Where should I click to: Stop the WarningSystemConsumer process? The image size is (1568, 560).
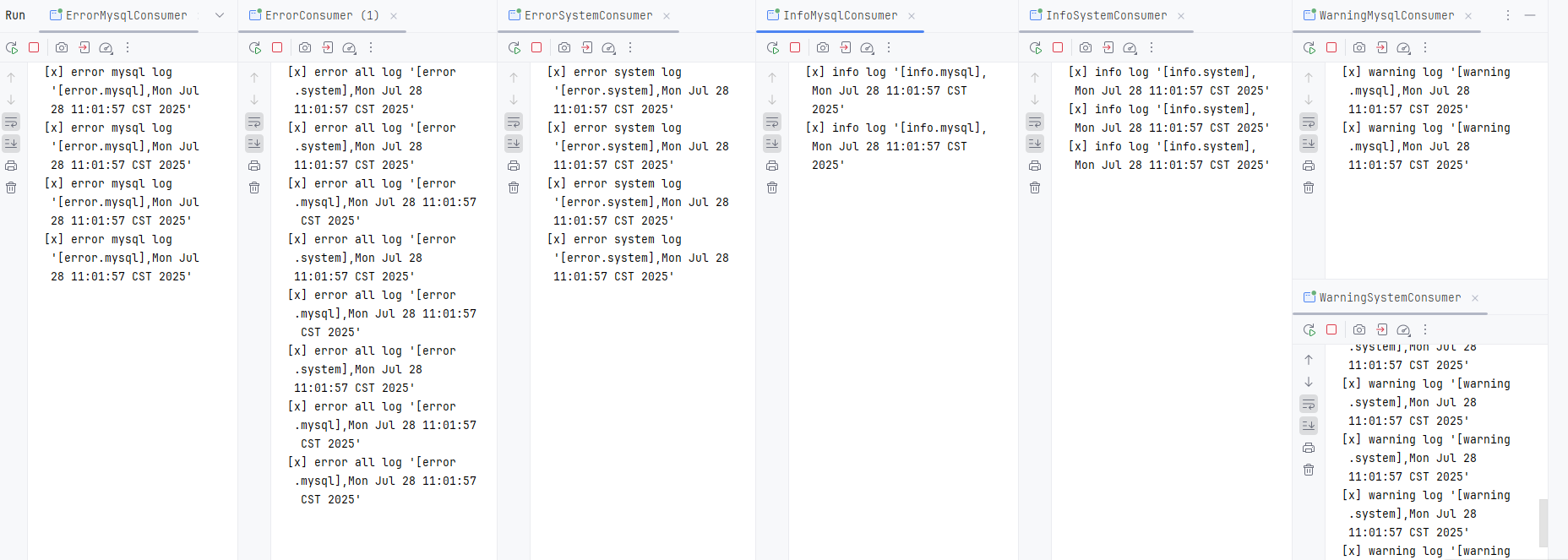[1331, 330]
